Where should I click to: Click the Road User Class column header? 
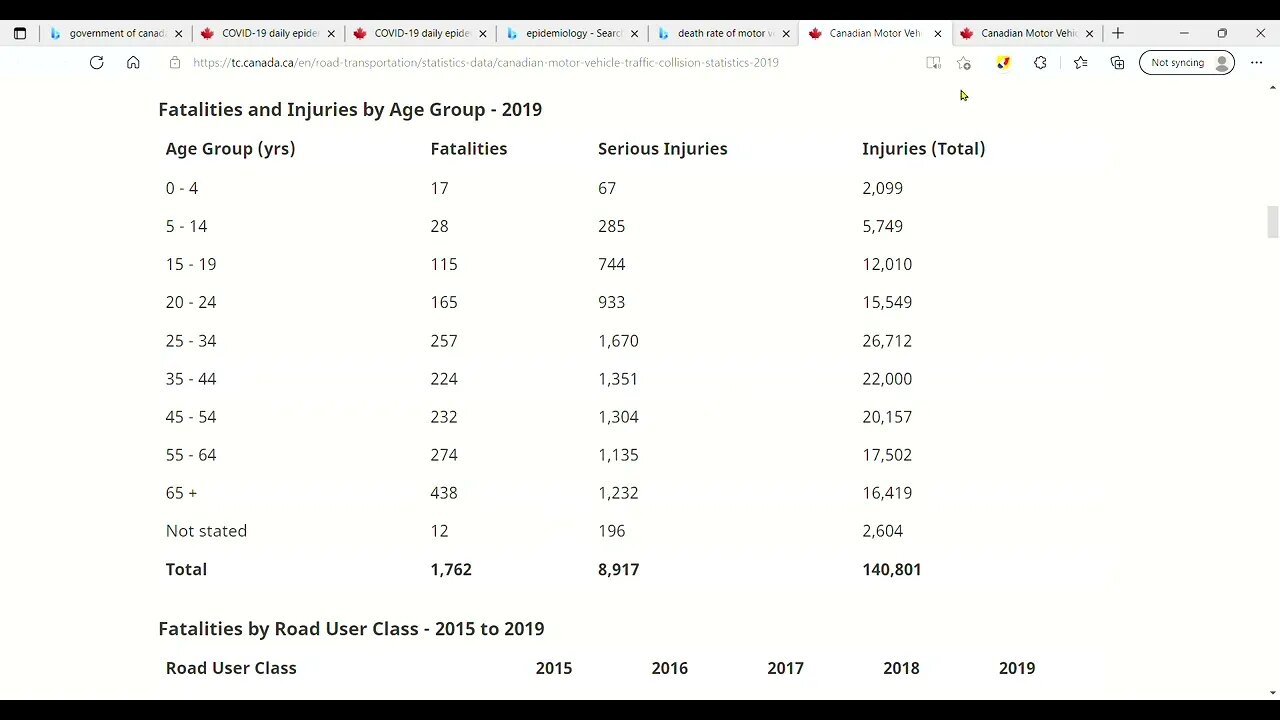point(231,668)
